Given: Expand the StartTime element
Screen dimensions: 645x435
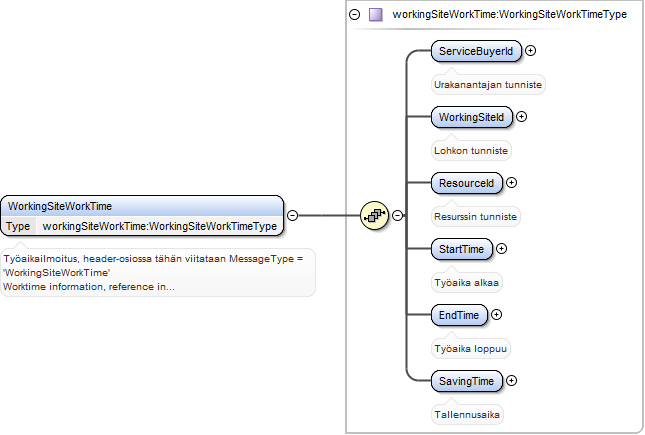Looking at the screenshot, I should (x=501, y=249).
